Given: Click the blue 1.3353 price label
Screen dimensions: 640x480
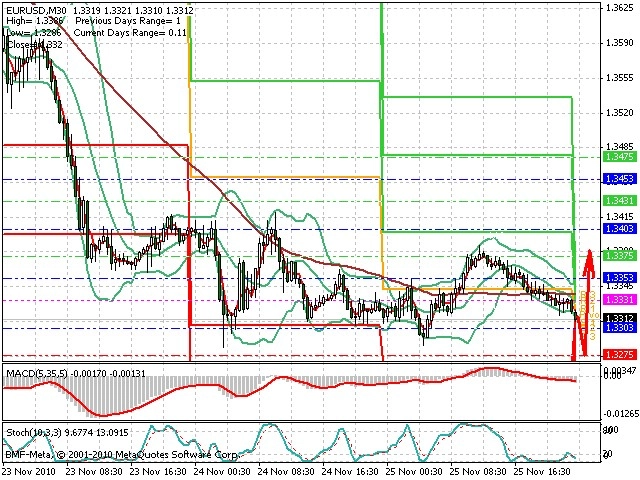Looking at the screenshot, I should [620, 278].
